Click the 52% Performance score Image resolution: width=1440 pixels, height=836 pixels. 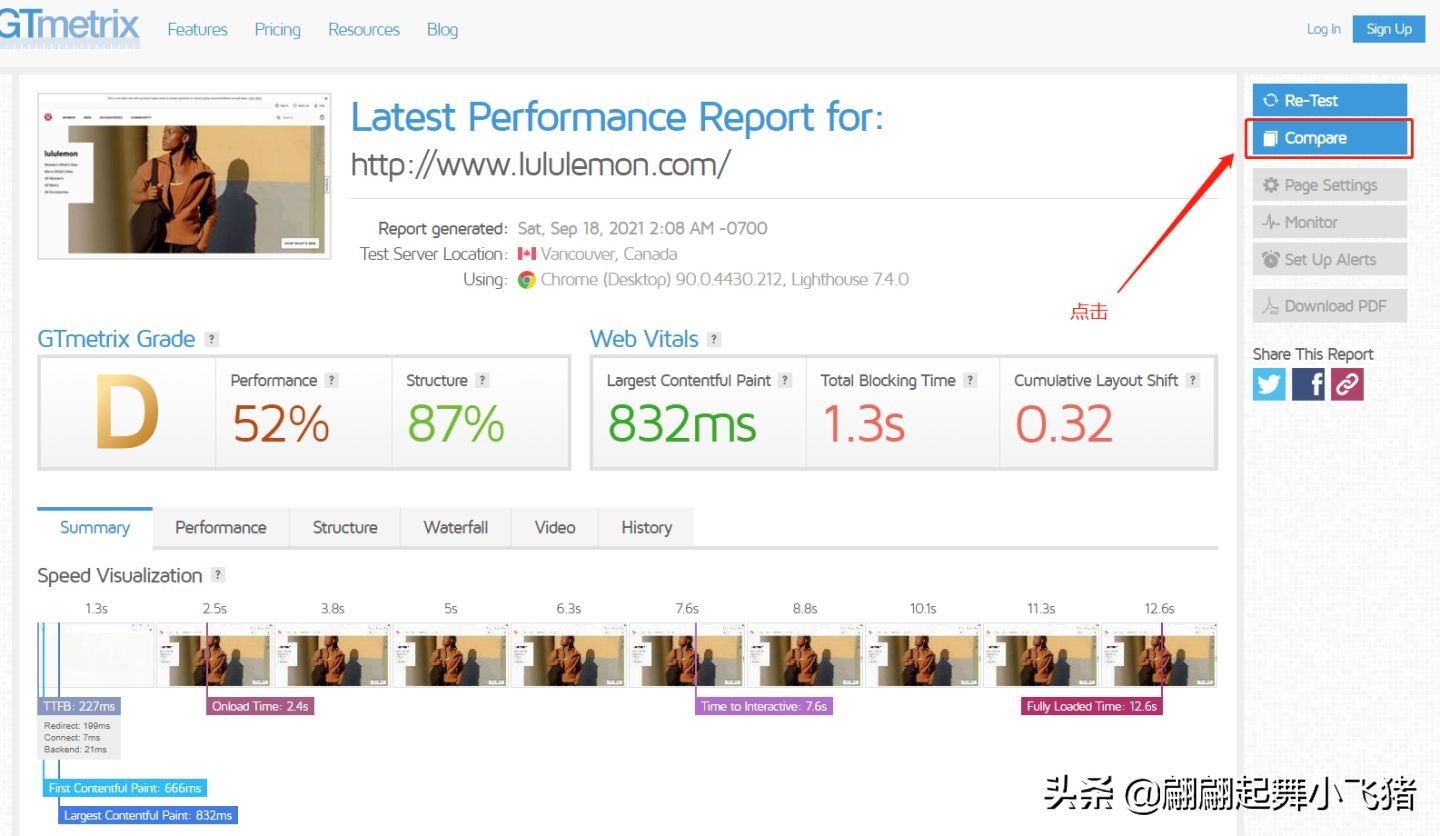(x=281, y=423)
